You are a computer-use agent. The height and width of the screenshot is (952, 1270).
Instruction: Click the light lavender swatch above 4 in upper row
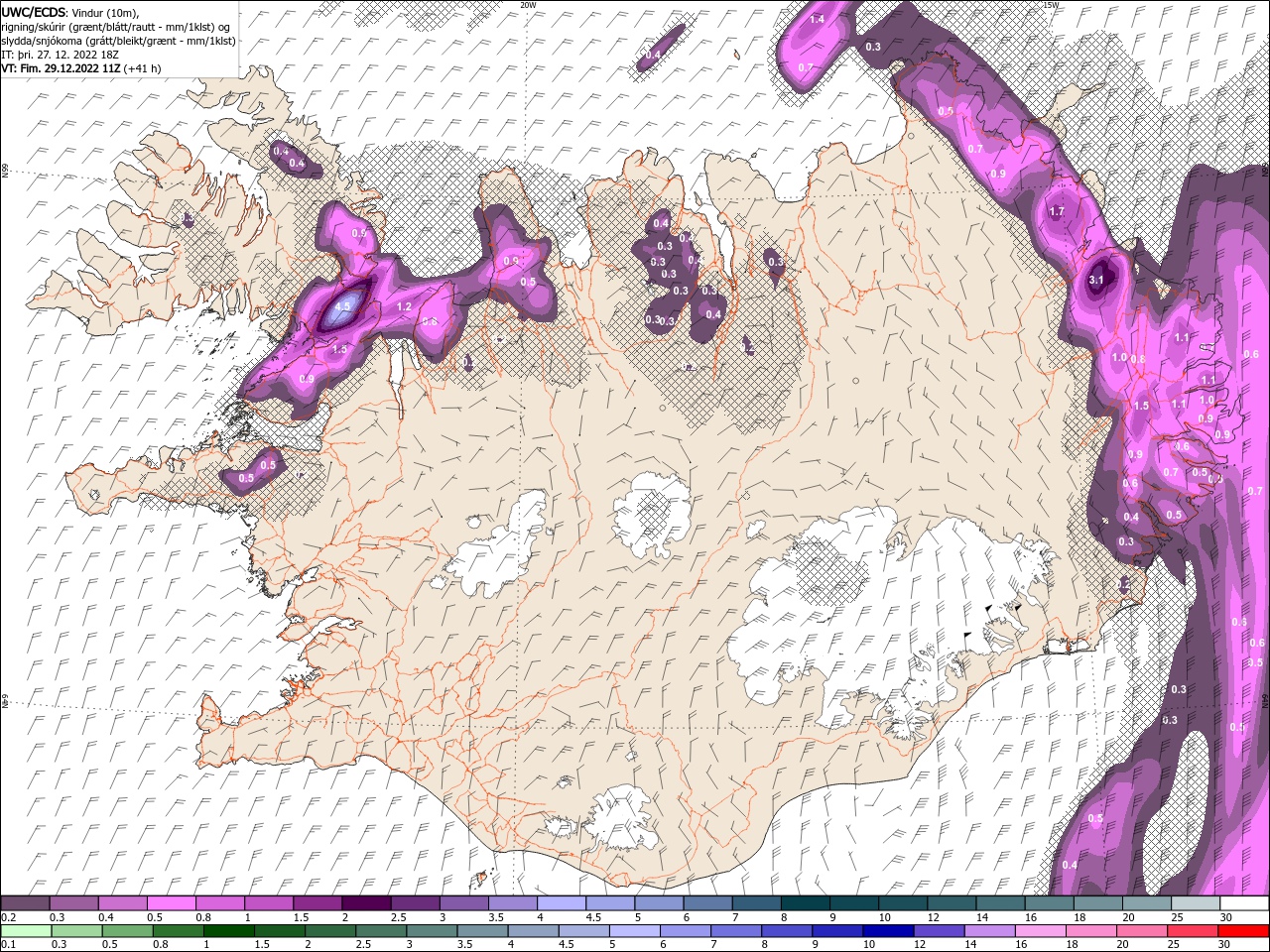[562, 903]
